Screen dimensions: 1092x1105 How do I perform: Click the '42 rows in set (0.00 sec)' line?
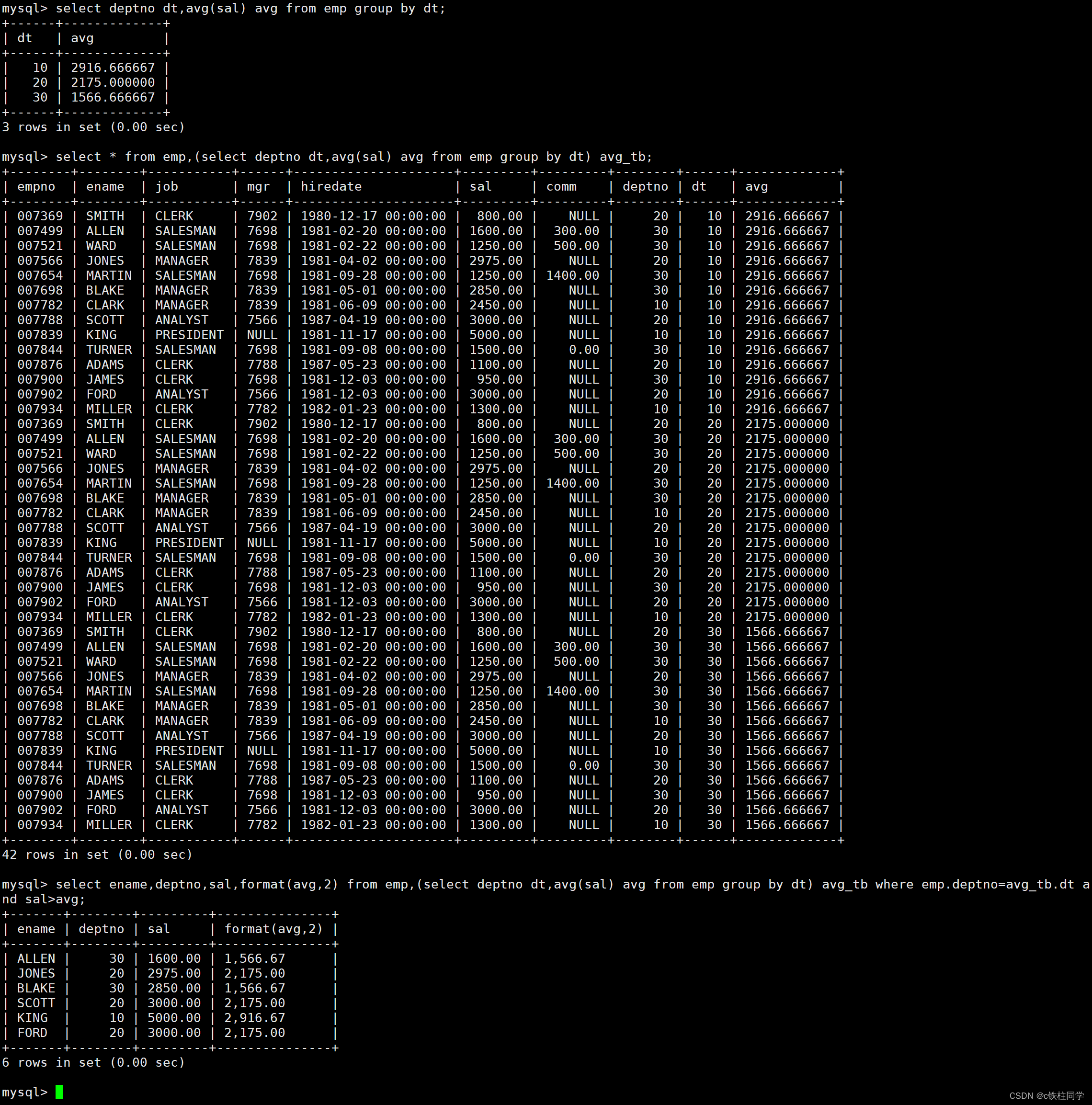coord(97,854)
